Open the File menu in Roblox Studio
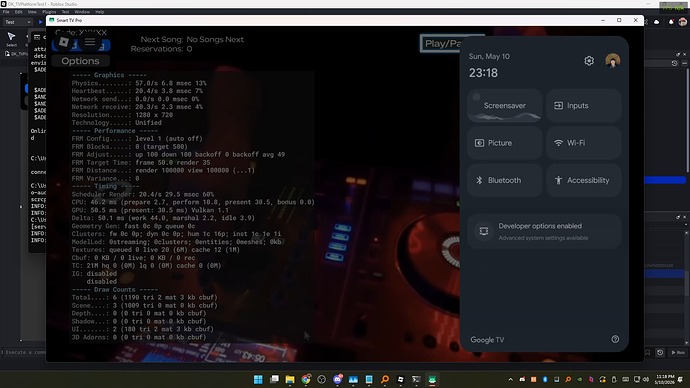The width and height of the screenshot is (690, 388). (6, 12)
